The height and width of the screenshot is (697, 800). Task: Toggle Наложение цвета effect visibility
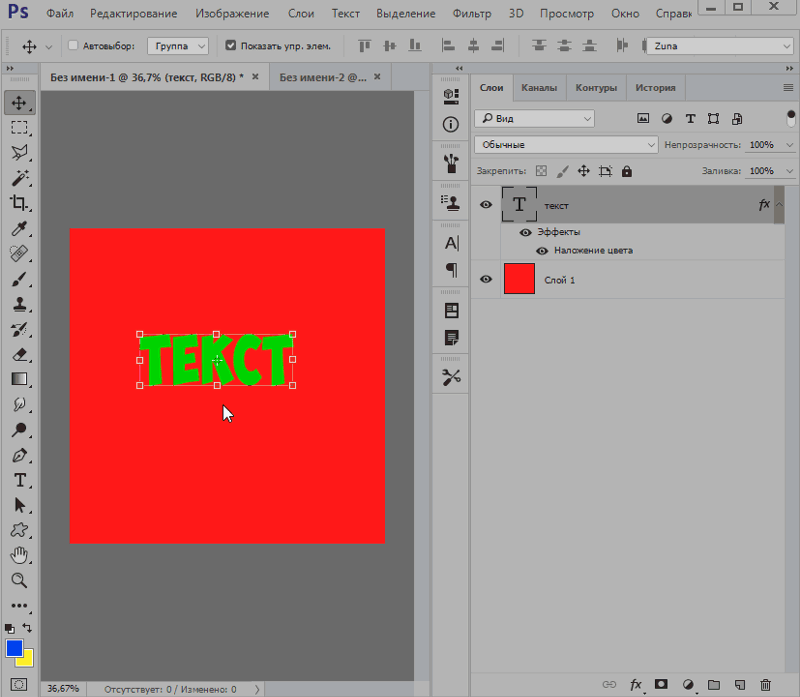[x=542, y=251]
